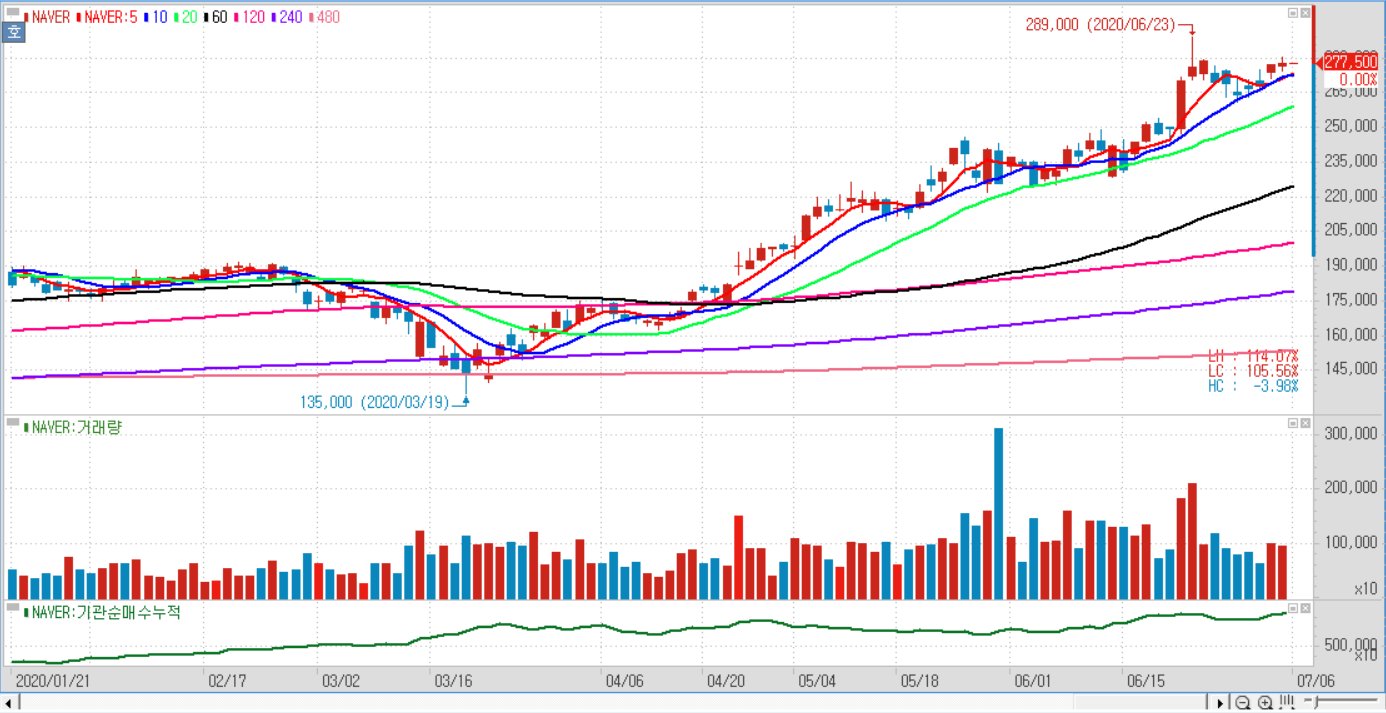The image size is (1386, 713).
Task: Select the 60-day moving average legend
Action: pyautogui.click(x=219, y=17)
